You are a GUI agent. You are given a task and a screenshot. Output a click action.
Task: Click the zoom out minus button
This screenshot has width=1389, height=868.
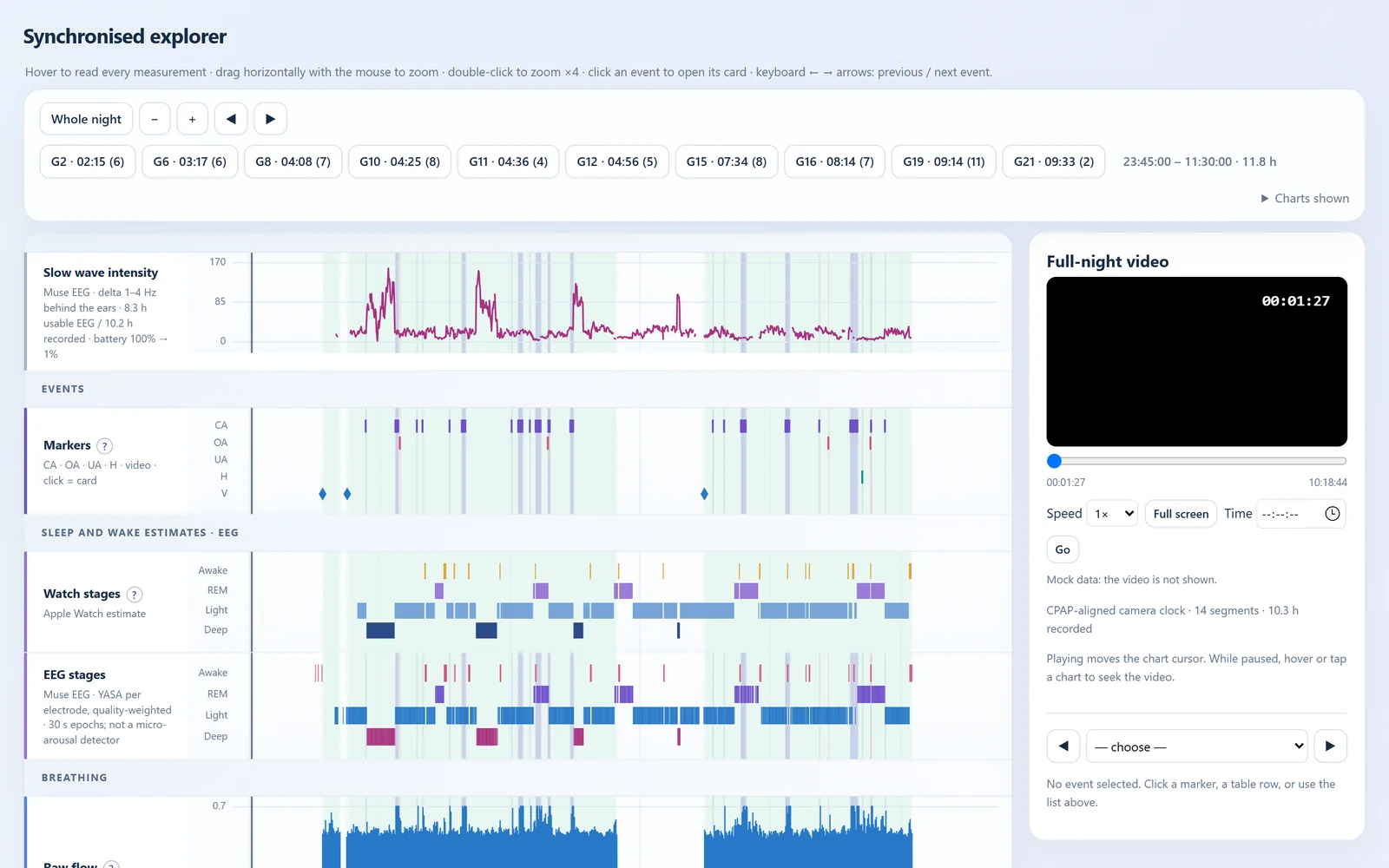tap(155, 119)
